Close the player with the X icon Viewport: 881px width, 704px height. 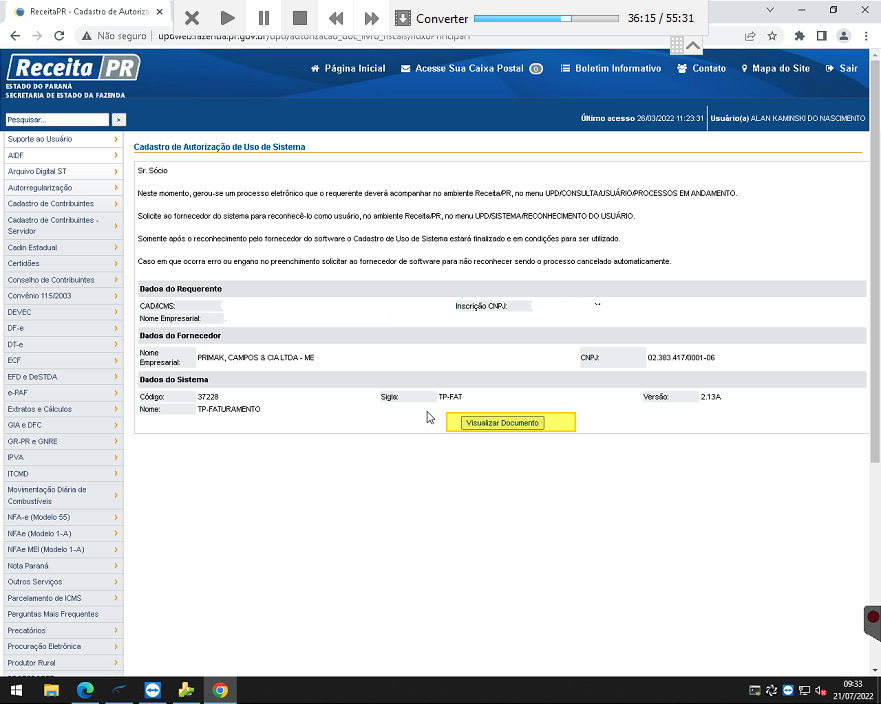[x=192, y=18]
